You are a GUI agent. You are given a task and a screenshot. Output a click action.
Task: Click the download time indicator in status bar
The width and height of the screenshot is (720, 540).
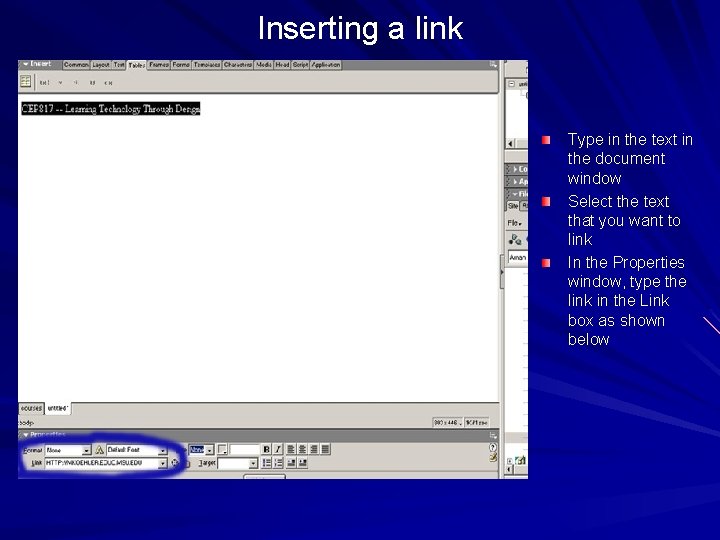[477, 422]
